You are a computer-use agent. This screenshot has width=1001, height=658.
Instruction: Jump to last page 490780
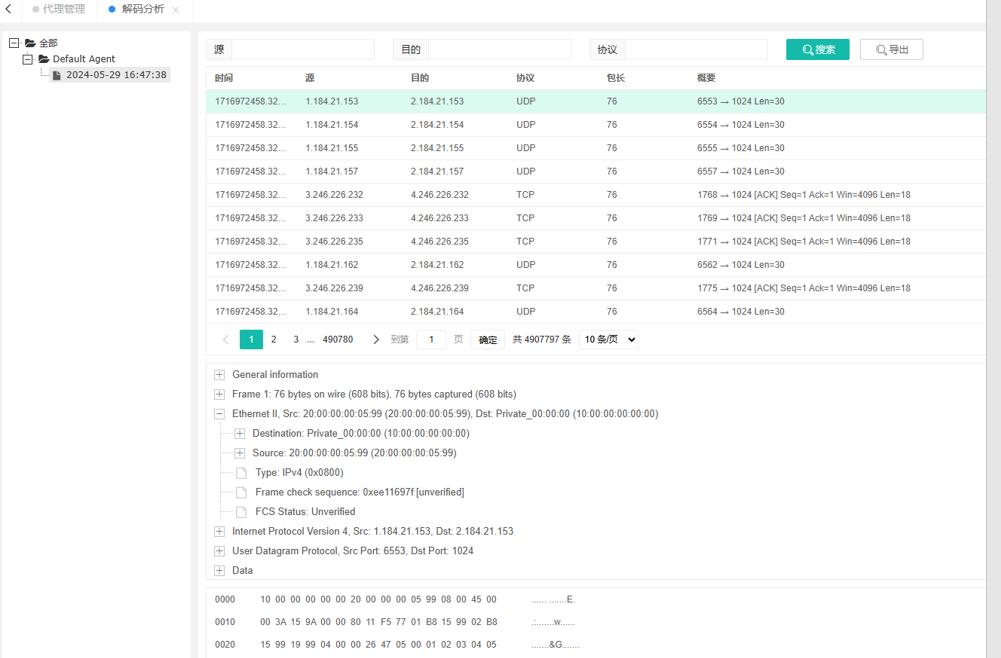pyautogui.click(x=337, y=340)
